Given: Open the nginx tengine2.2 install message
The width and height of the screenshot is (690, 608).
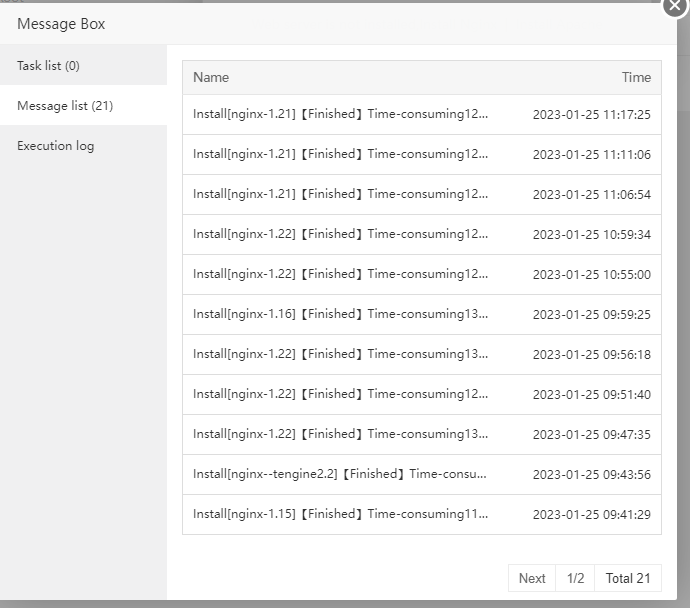Looking at the screenshot, I should click(341, 475).
